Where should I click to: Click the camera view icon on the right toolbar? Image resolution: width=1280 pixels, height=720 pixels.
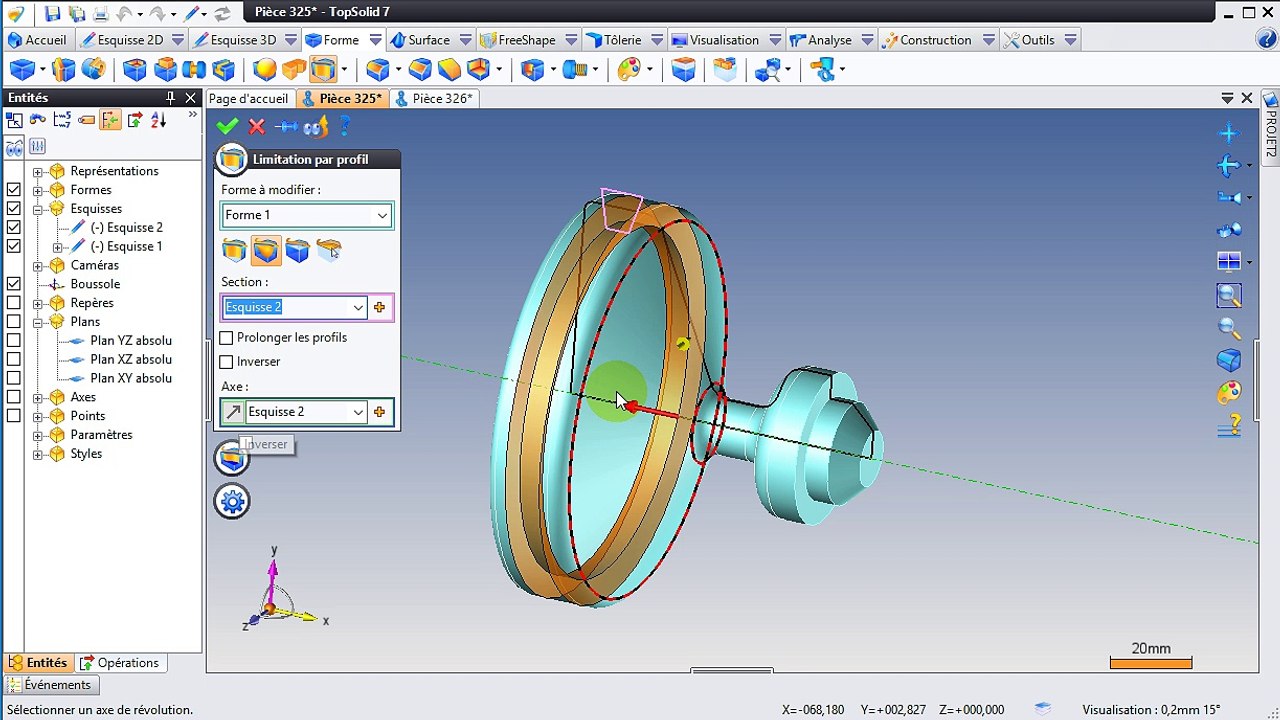click(x=1229, y=197)
